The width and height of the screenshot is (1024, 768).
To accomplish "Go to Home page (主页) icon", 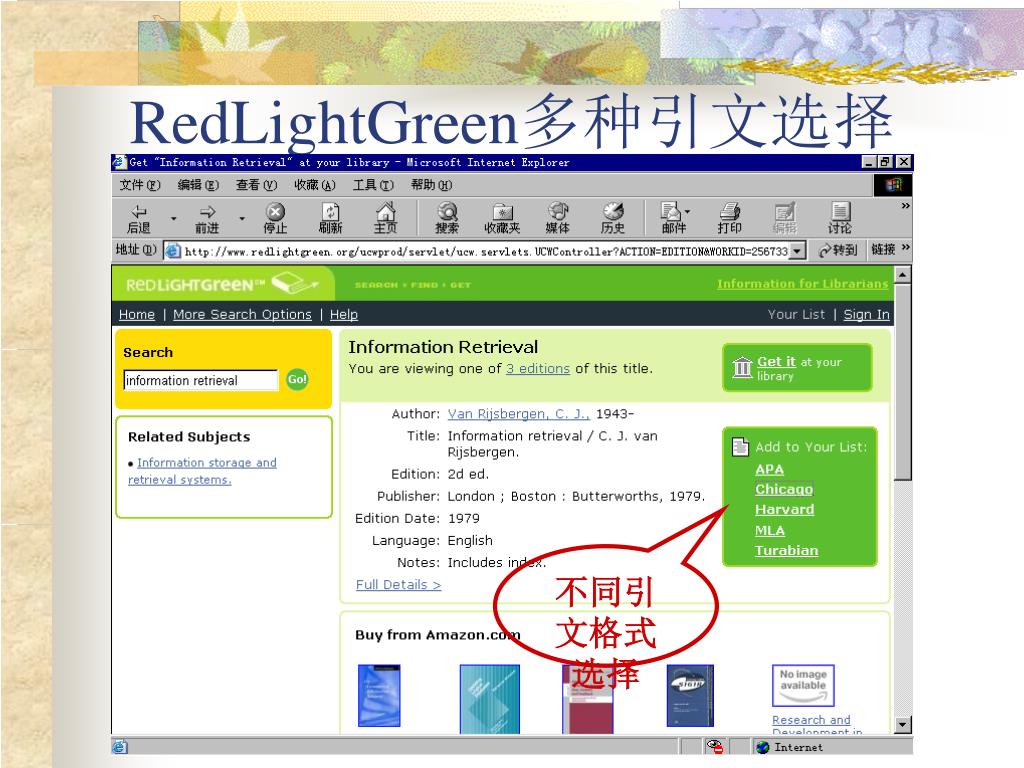I will click(x=385, y=219).
